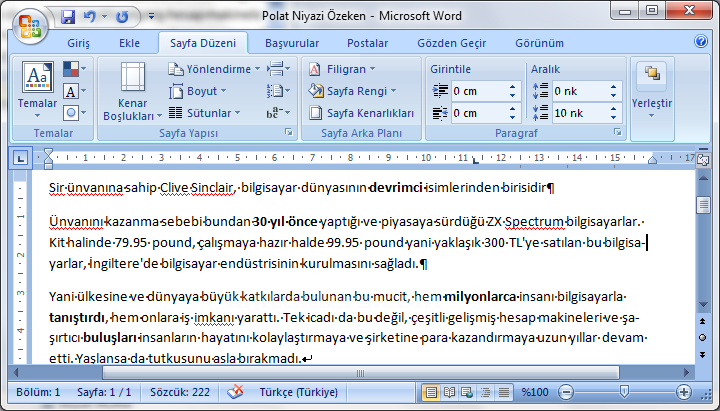Image resolution: width=720 pixels, height=411 pixels.
Task: Open page breaks dropdown icon
Action: [x=278, y=69]
